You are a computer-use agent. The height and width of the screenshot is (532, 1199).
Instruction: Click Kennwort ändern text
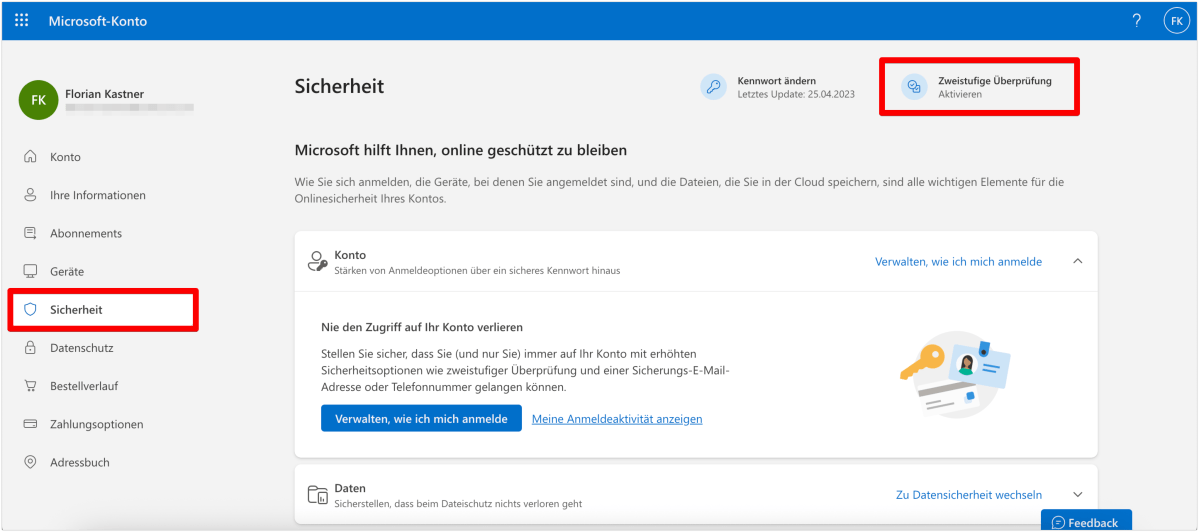(x=776, y=80)
